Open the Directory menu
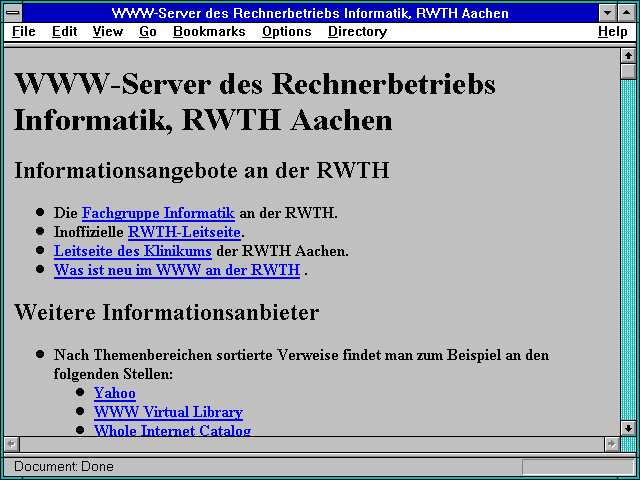Viewport: 640px width, 480px height. pos(358,31)
